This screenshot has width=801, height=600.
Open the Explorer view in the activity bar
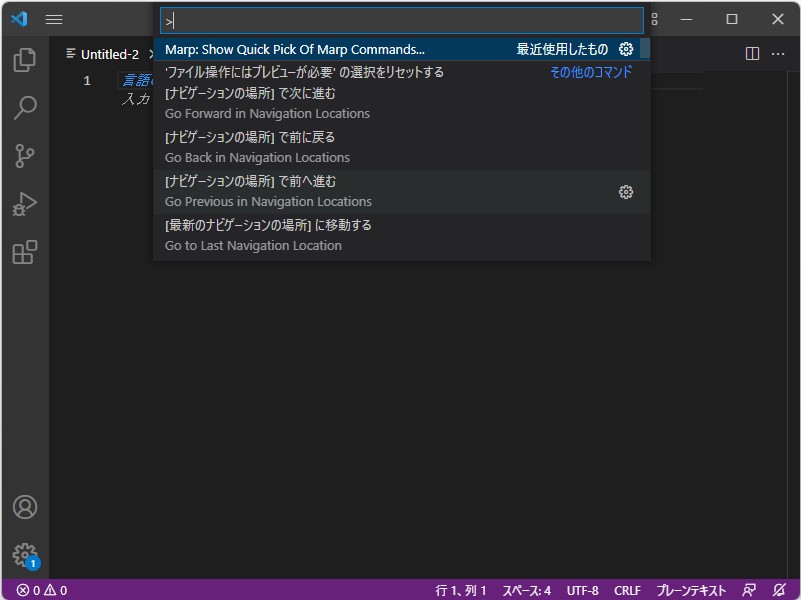point(26,60)
